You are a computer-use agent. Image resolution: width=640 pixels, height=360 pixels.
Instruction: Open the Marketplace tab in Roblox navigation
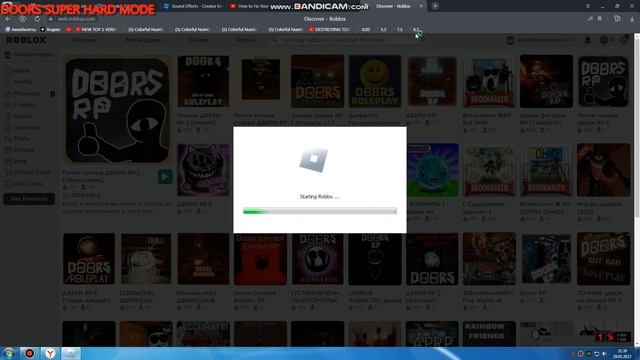click(143, 40)
